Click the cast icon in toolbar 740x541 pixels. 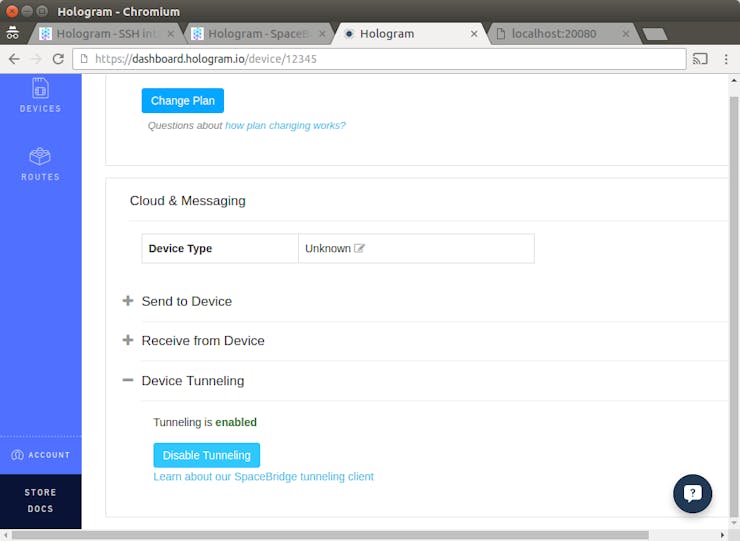click(700, 59)
